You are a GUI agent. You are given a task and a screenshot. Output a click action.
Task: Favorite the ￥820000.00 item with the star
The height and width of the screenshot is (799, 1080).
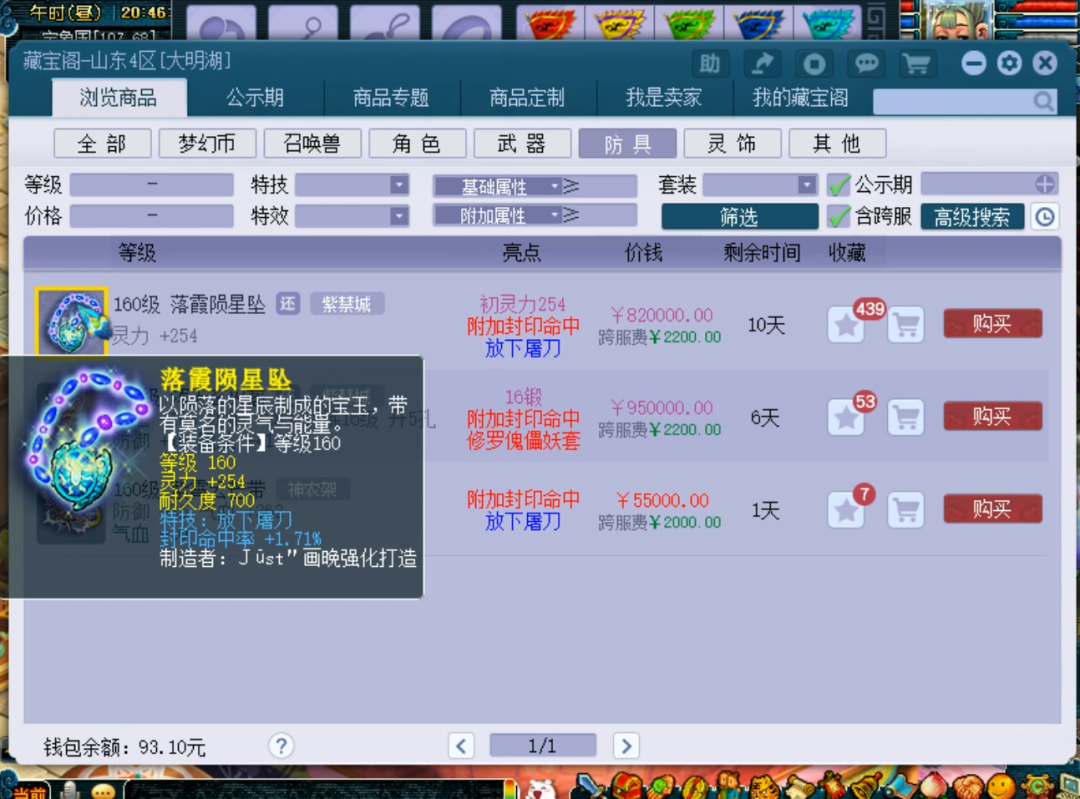point(847,324)
